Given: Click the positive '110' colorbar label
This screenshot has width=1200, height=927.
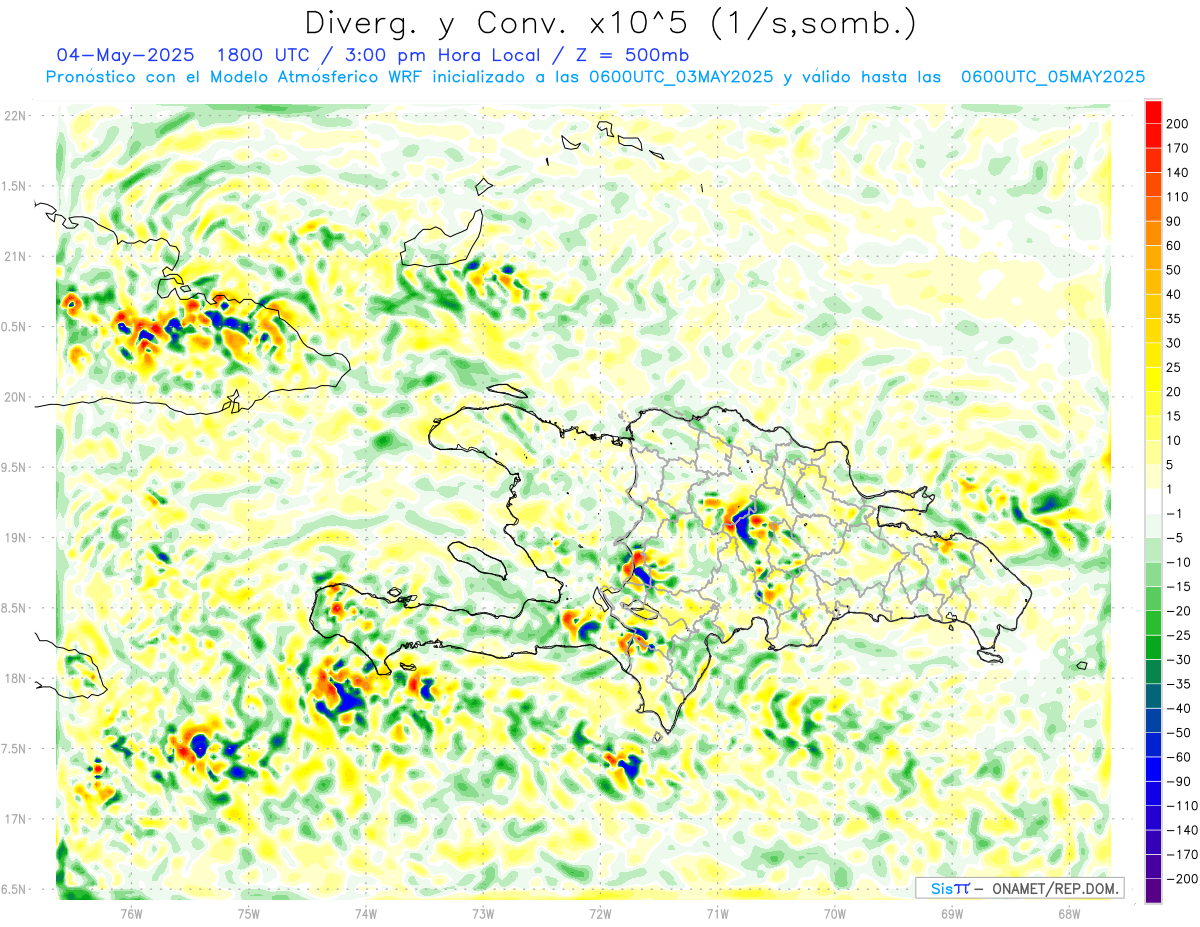Looking at the screenshot, I should 1180,197.
